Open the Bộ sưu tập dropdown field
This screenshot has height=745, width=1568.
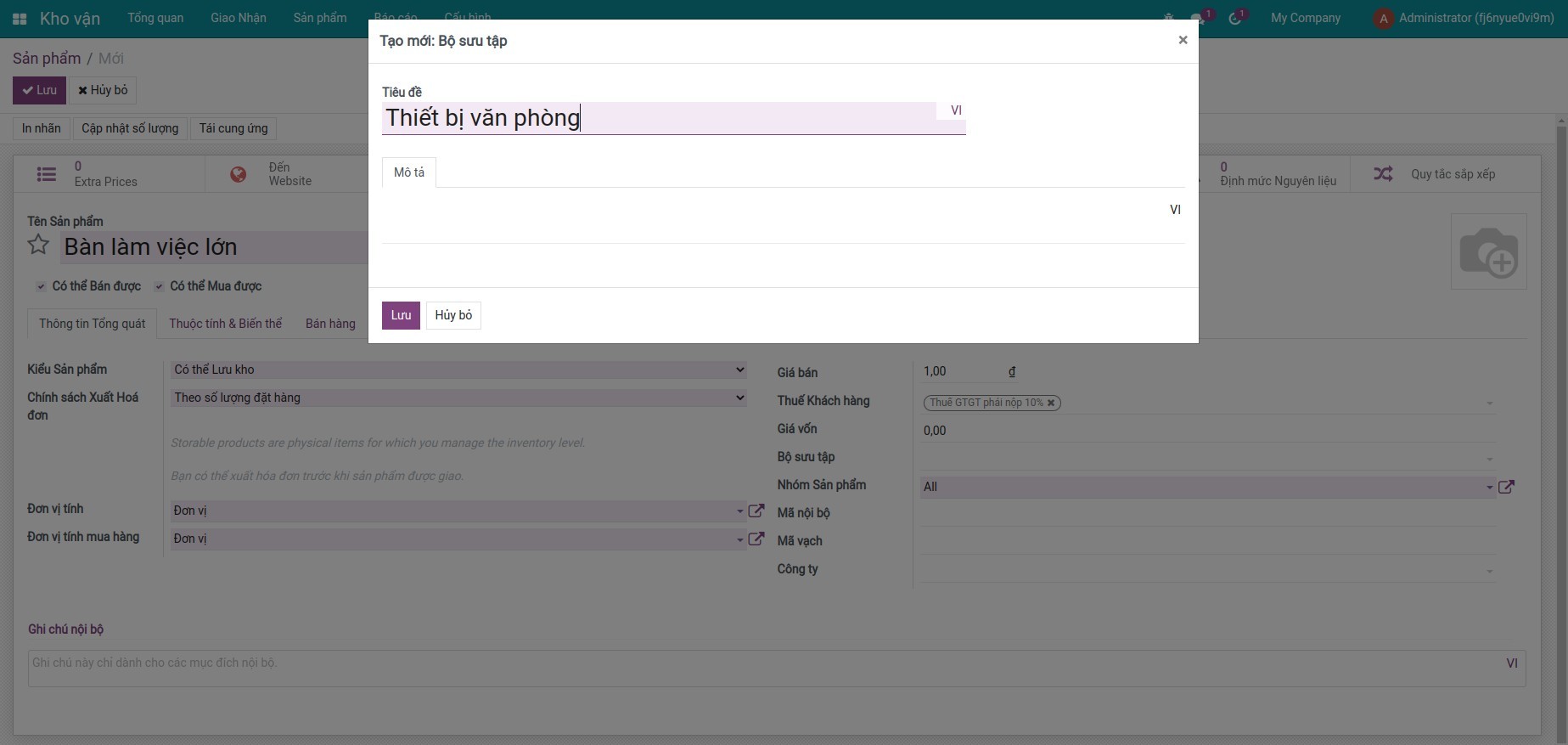[1206, 459]
